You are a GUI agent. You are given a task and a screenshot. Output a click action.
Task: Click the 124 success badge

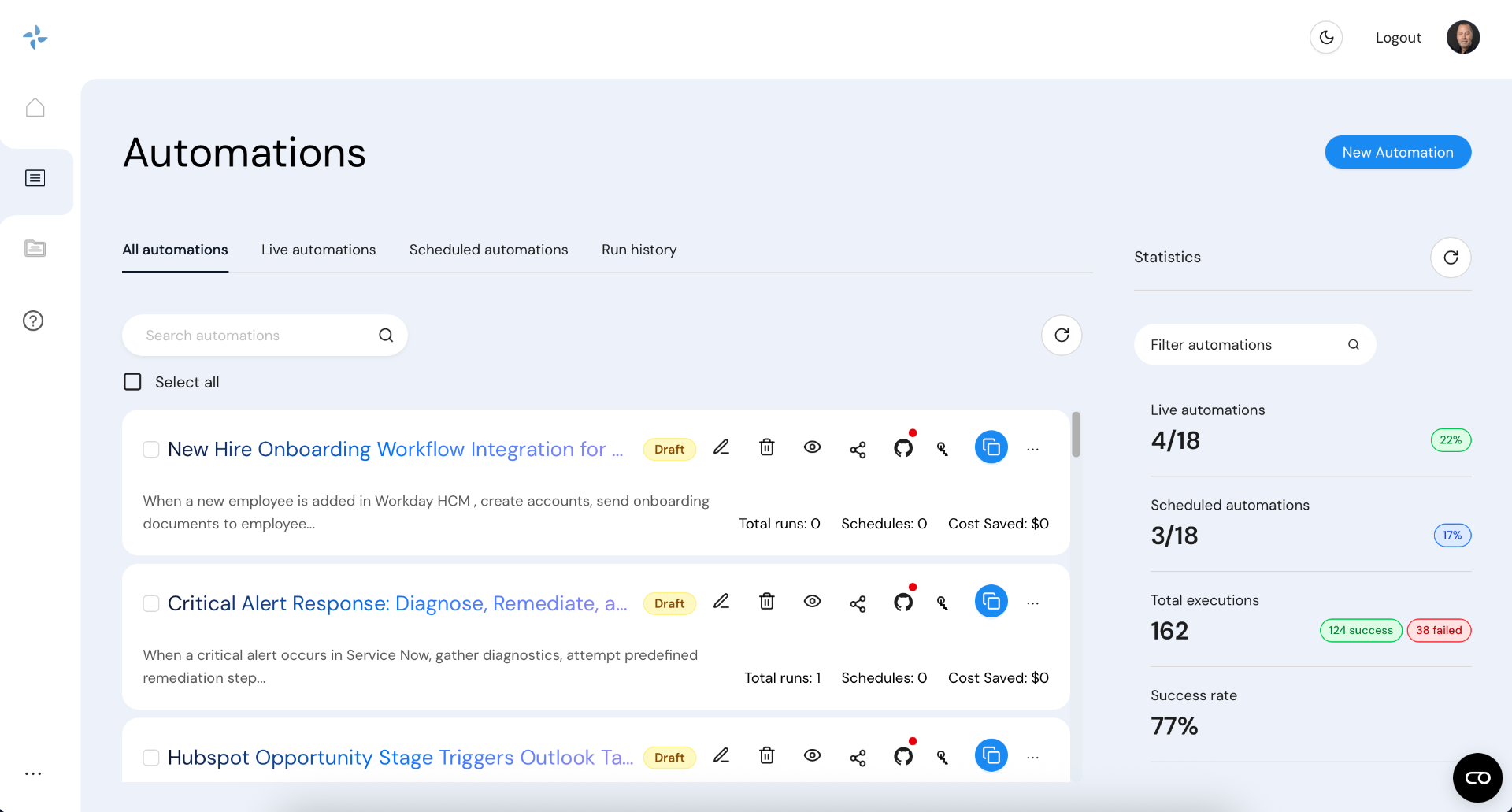point(1361,630)
